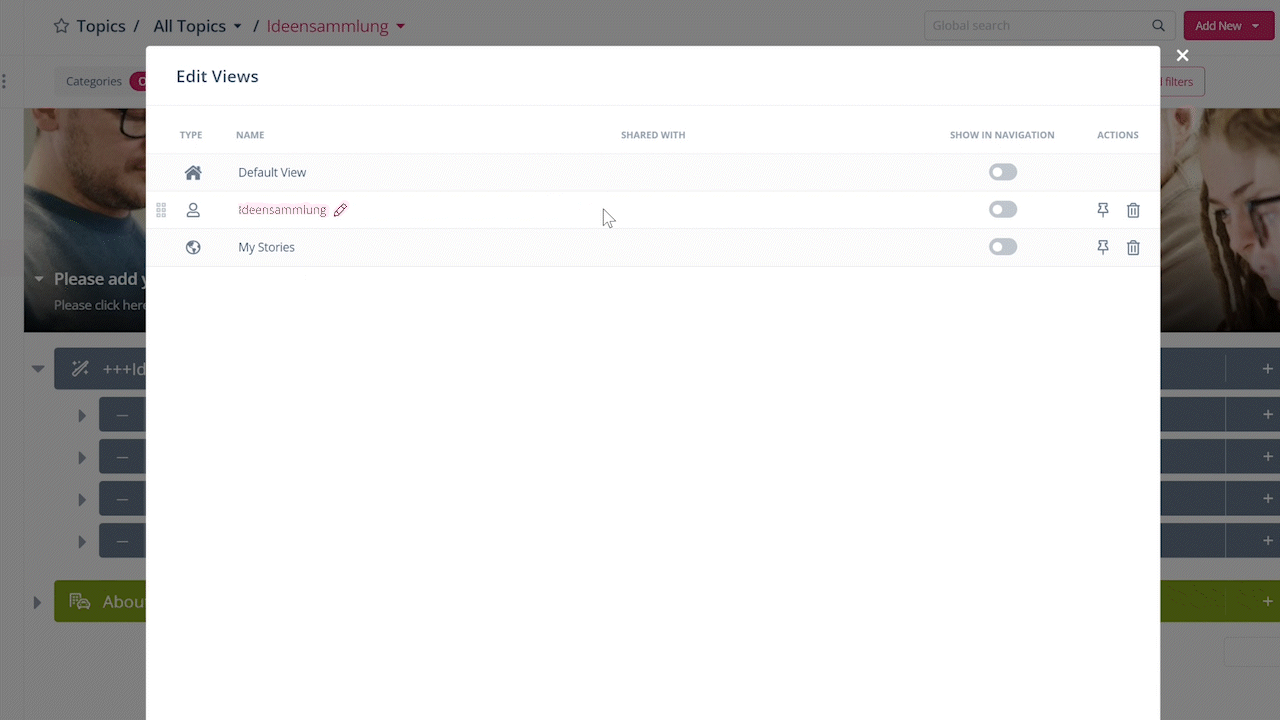Select the Ideensammlung view name
The height and width of the screenshot is (720, 1280).
coord(282,210)
